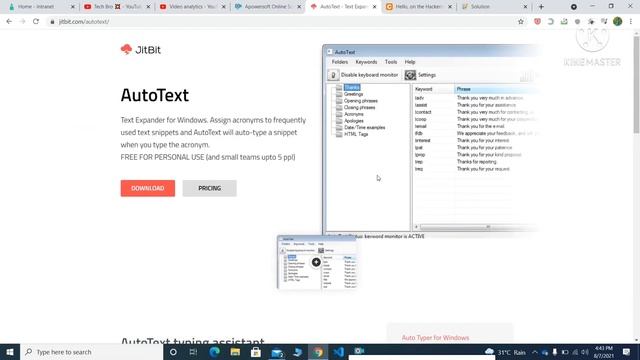
Task: Click the red DOWNLOAD button
Action: tap(148, 188)
